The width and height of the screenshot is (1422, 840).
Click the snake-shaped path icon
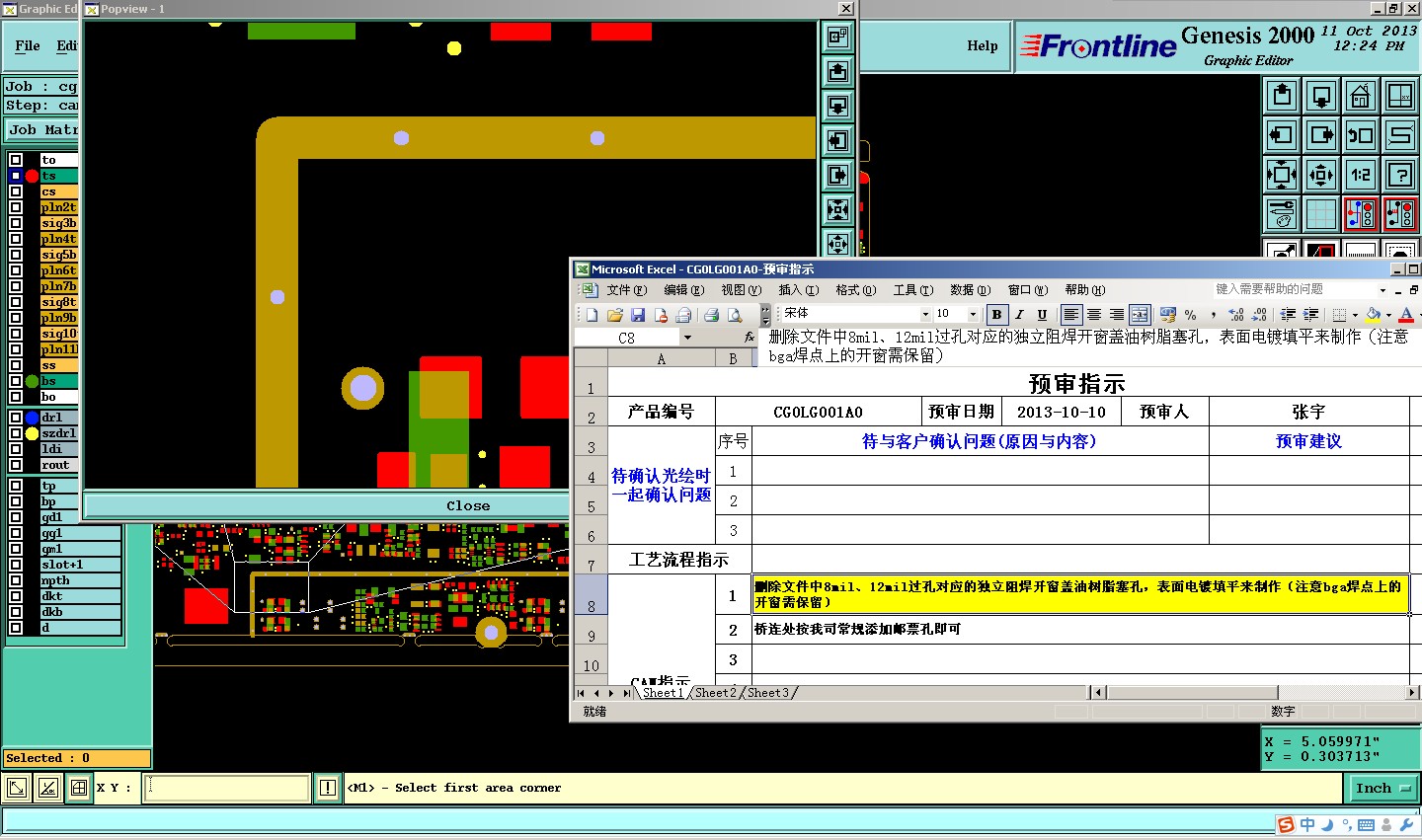pos(1400,135)
